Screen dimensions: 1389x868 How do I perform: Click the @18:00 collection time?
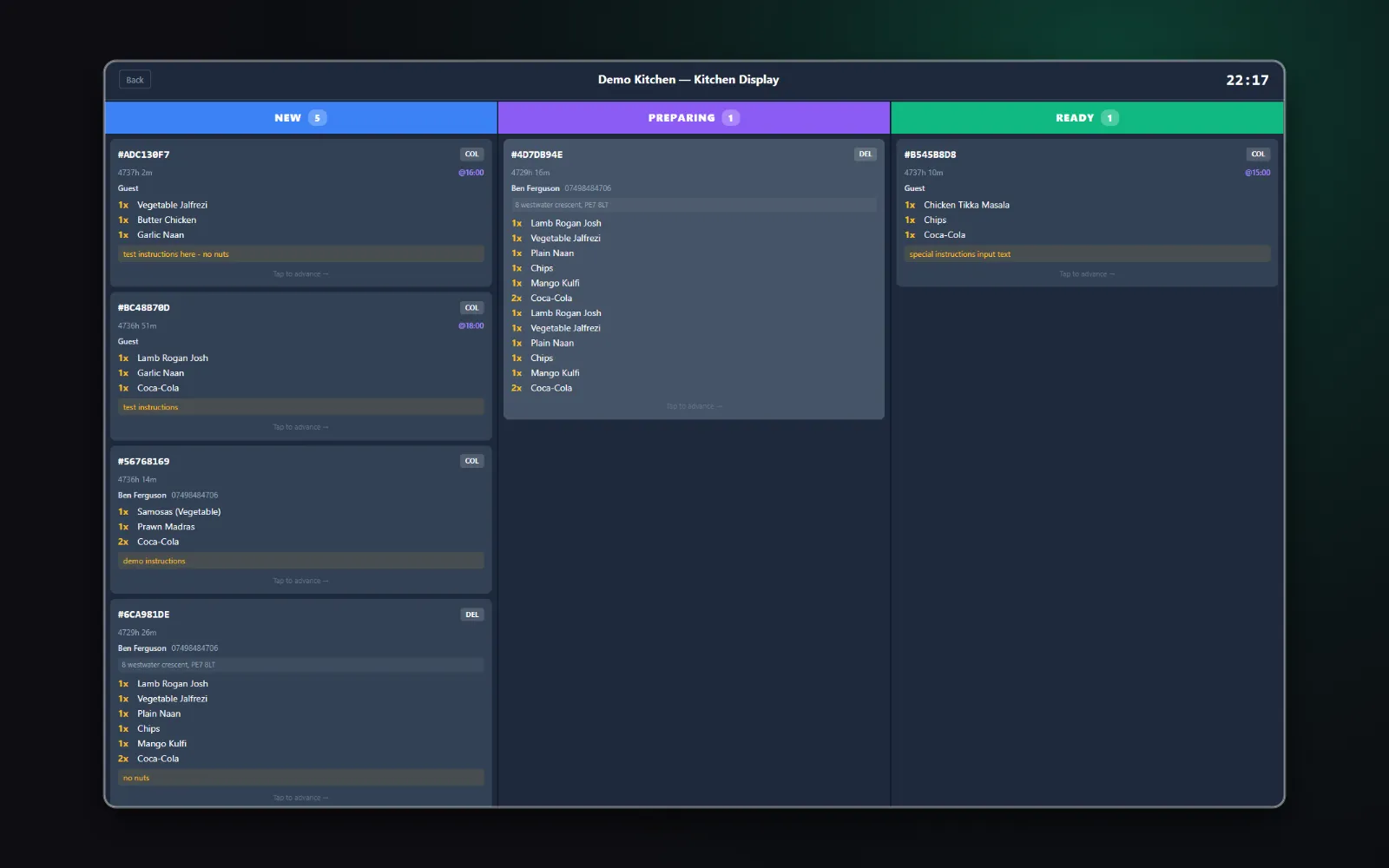[471, 326]
